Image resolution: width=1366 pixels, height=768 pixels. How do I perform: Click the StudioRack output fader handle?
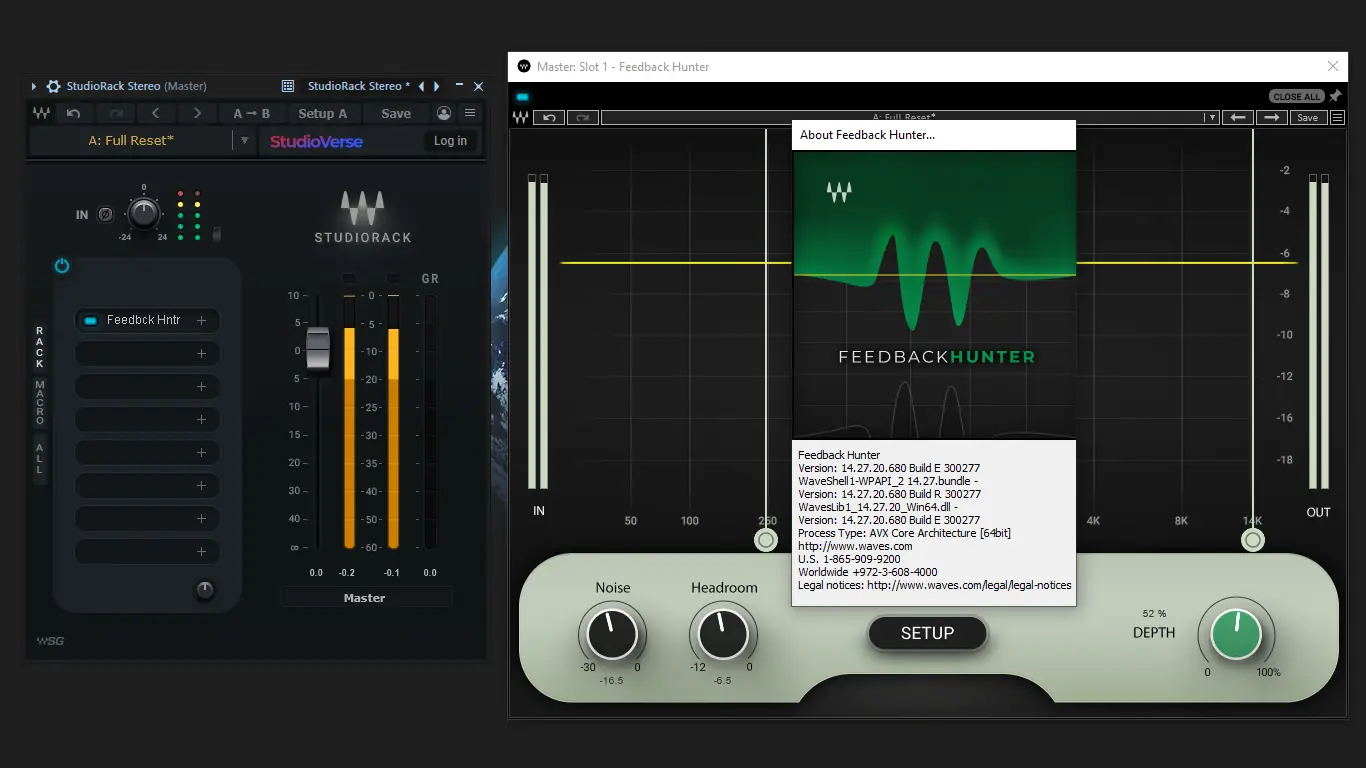tap(318, 350)
